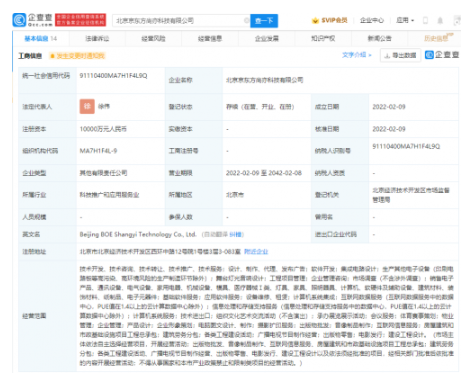Click the 进出口企业代码 label
The height and width of the screenshot is (380, 463).
pos(336,235)
